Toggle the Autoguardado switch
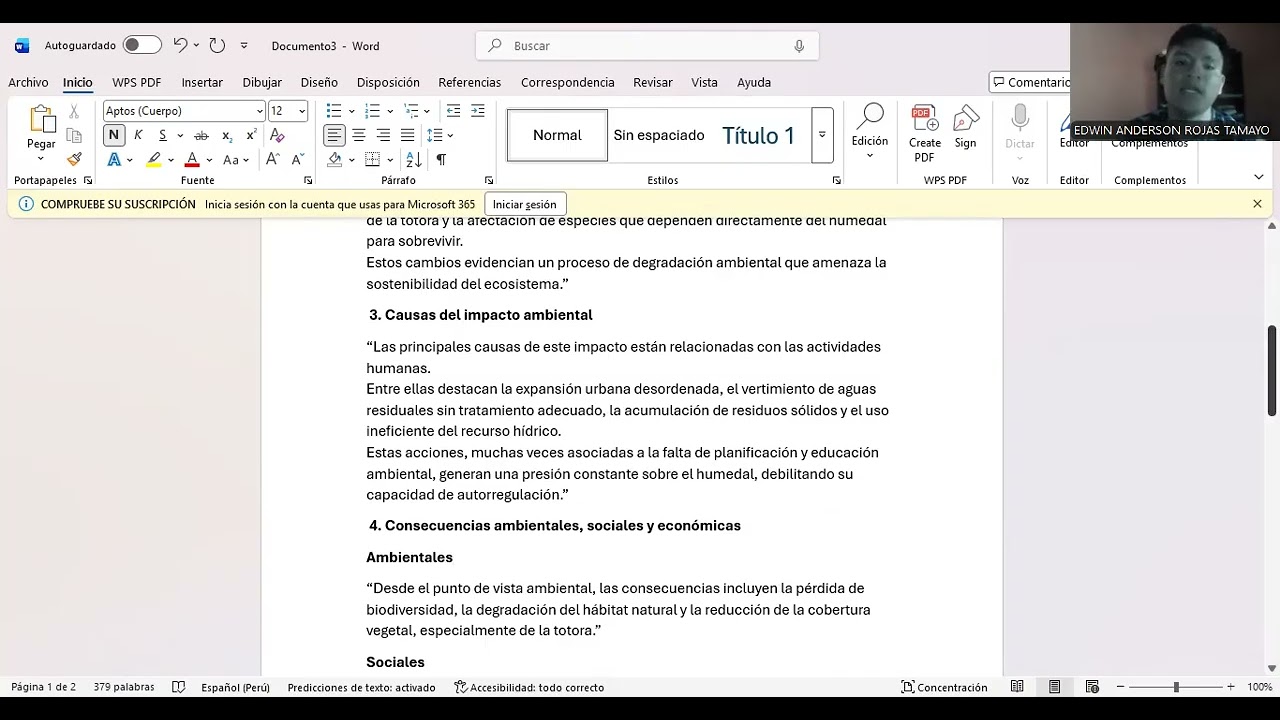 pyautogui.click(x=142, y=45)
